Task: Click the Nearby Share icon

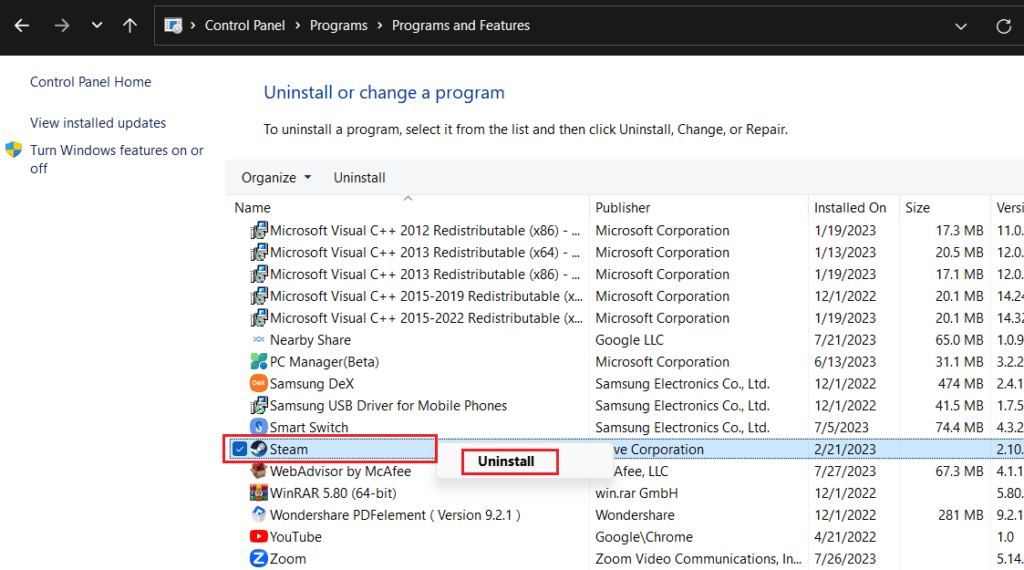Action: (x=259, y=340)
